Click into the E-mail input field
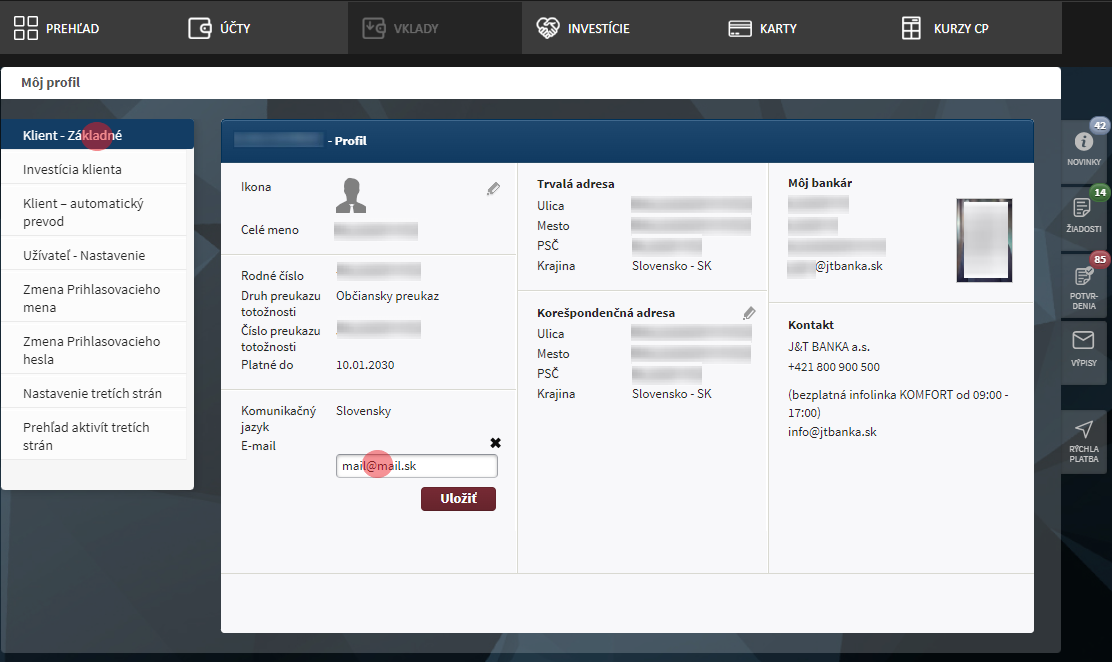 (x=416, y=466)
